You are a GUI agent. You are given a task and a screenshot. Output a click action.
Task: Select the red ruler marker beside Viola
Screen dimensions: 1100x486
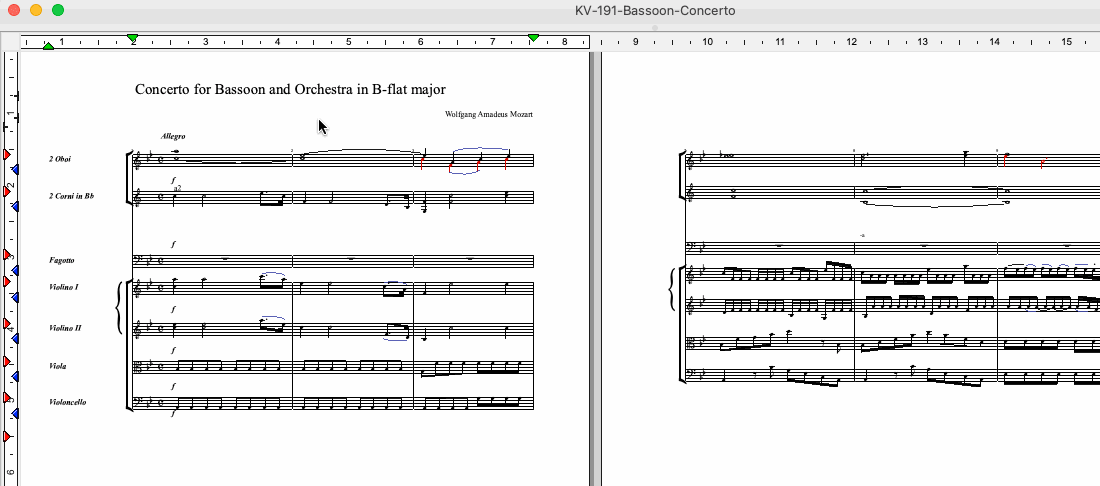click(7, 361)
